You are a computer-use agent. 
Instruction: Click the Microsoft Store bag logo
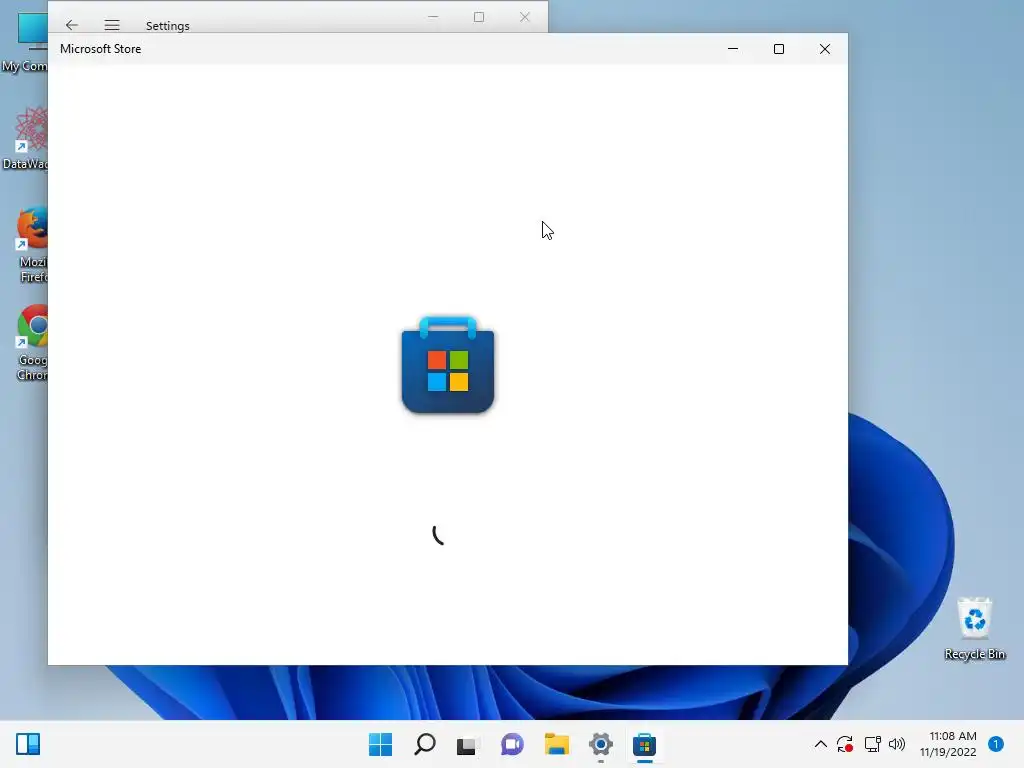click(x=447, y=364)
